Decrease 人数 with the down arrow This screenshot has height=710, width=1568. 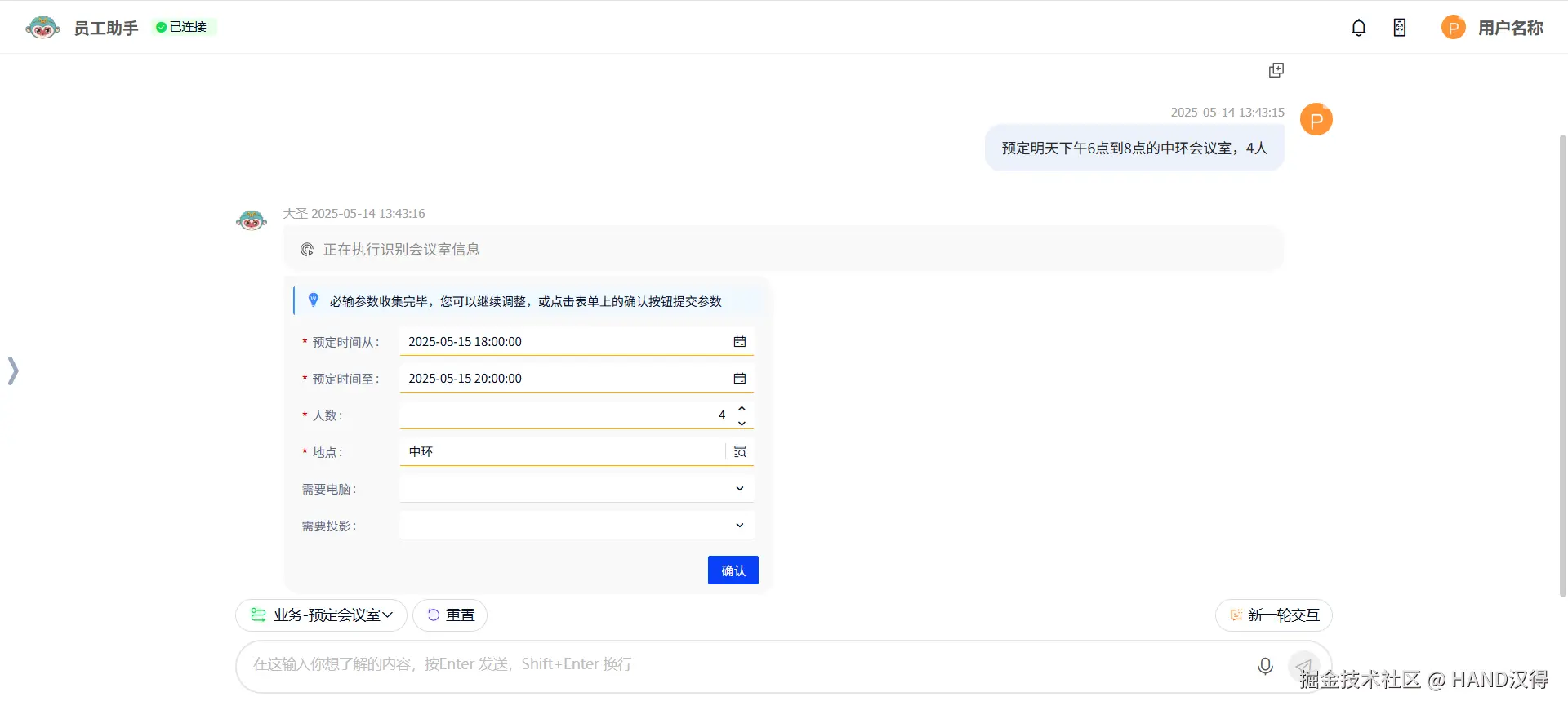pyautogui.click(x=742, y=423)
